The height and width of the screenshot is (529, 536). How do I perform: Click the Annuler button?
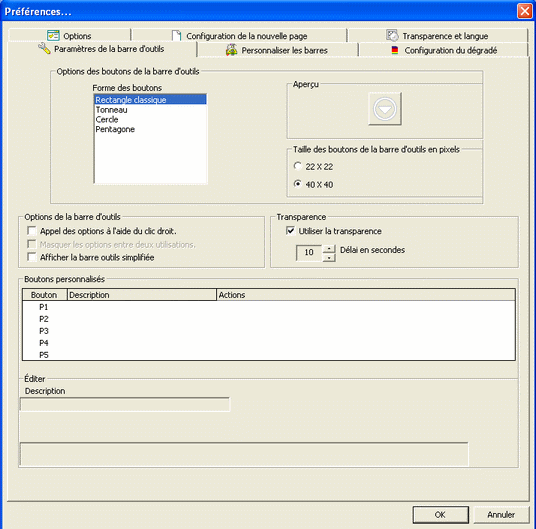(501, 514)
